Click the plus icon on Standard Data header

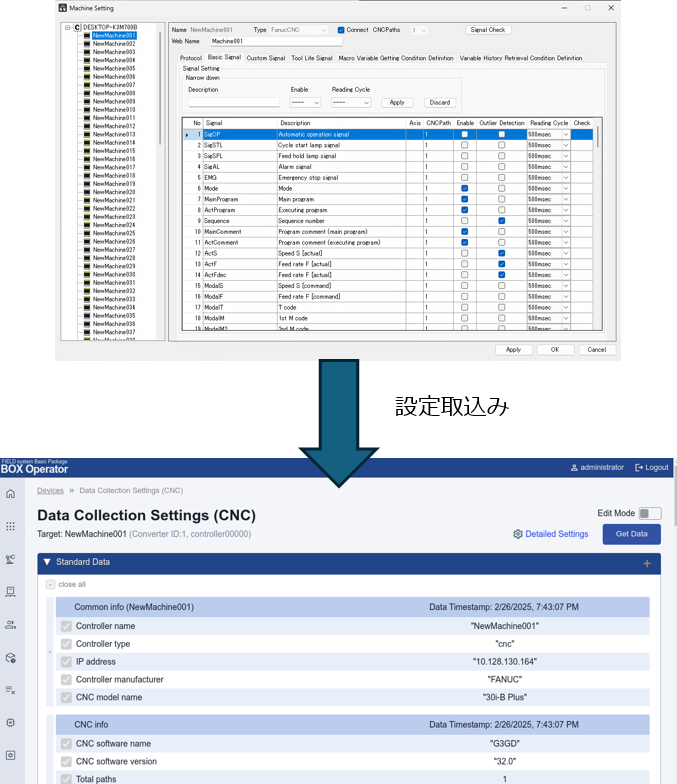(647, 563)
